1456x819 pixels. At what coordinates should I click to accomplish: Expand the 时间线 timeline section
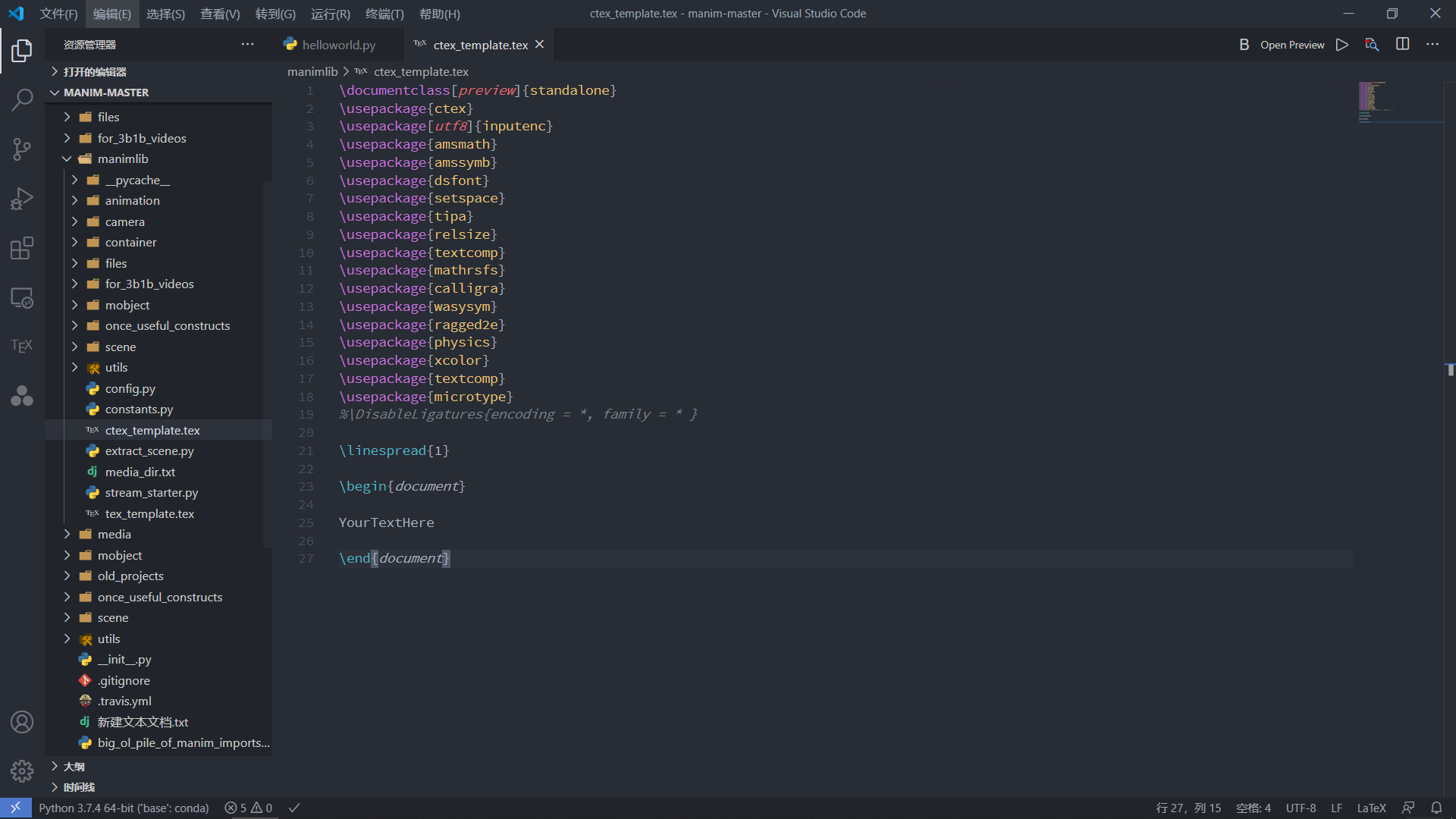pyautogui.click(x=159, y=787)
